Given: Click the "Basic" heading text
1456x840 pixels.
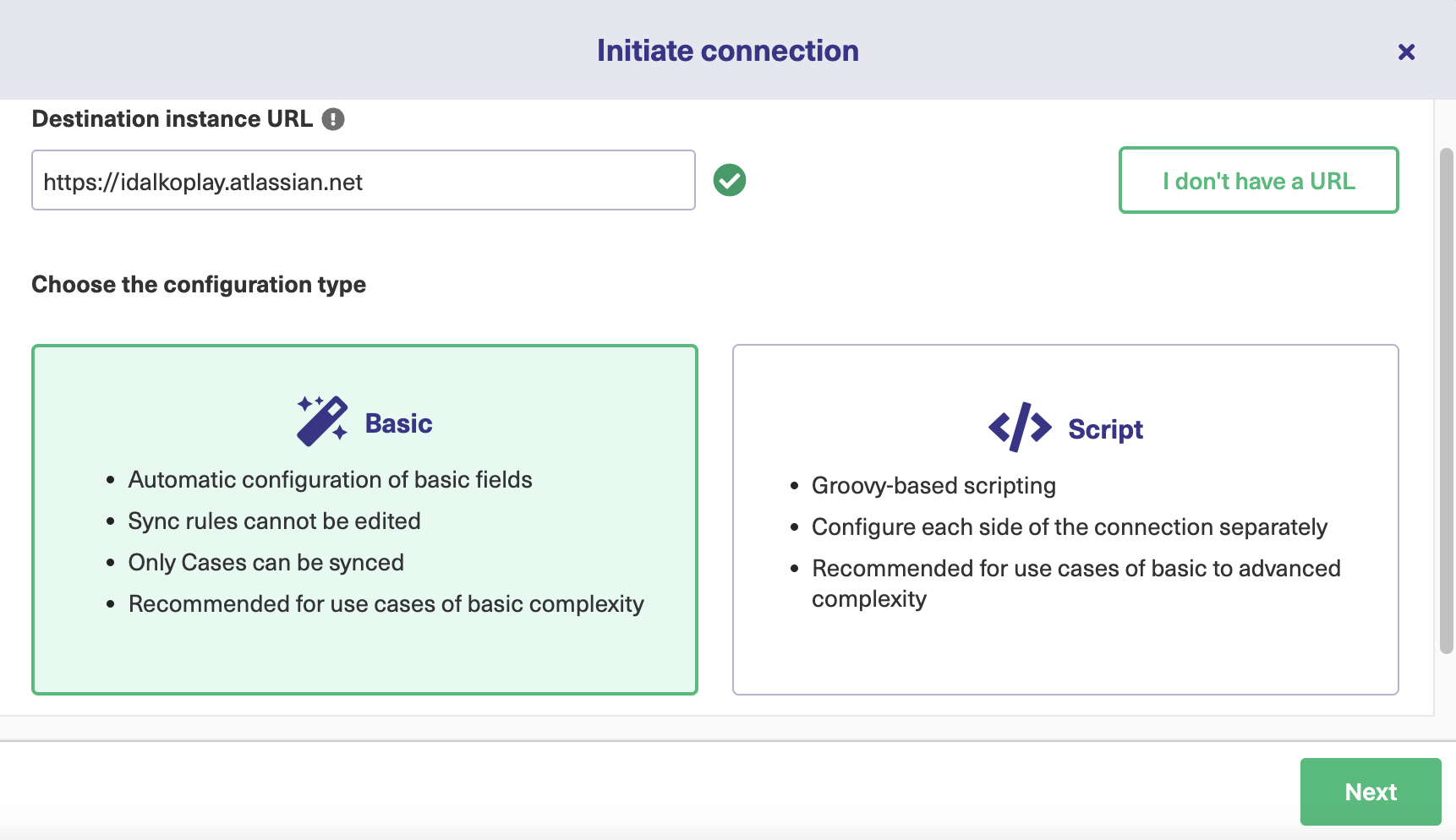Looking at the screenshot, I should pos(398,423).
